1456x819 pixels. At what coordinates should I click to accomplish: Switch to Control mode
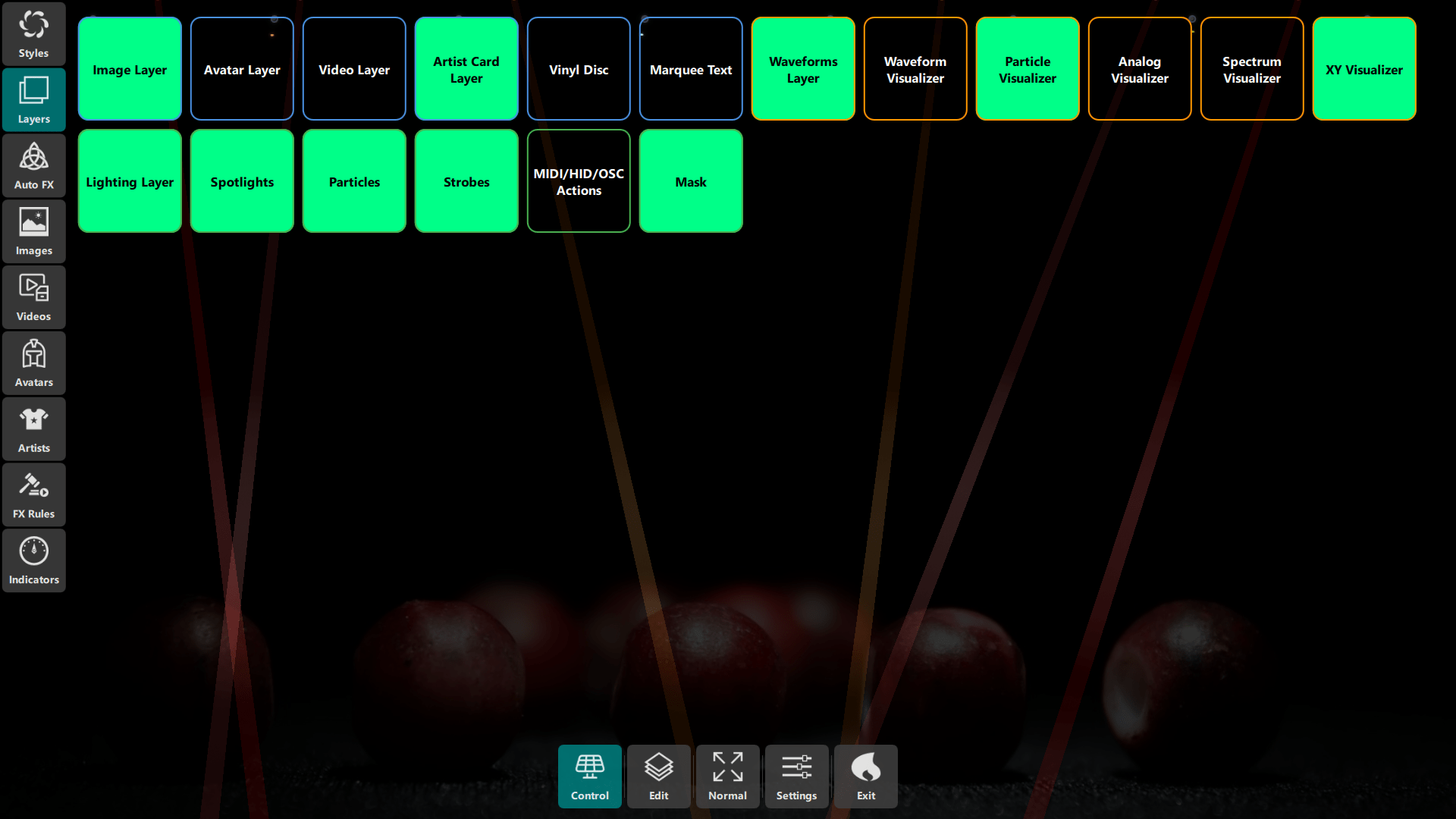pos(589,776)
